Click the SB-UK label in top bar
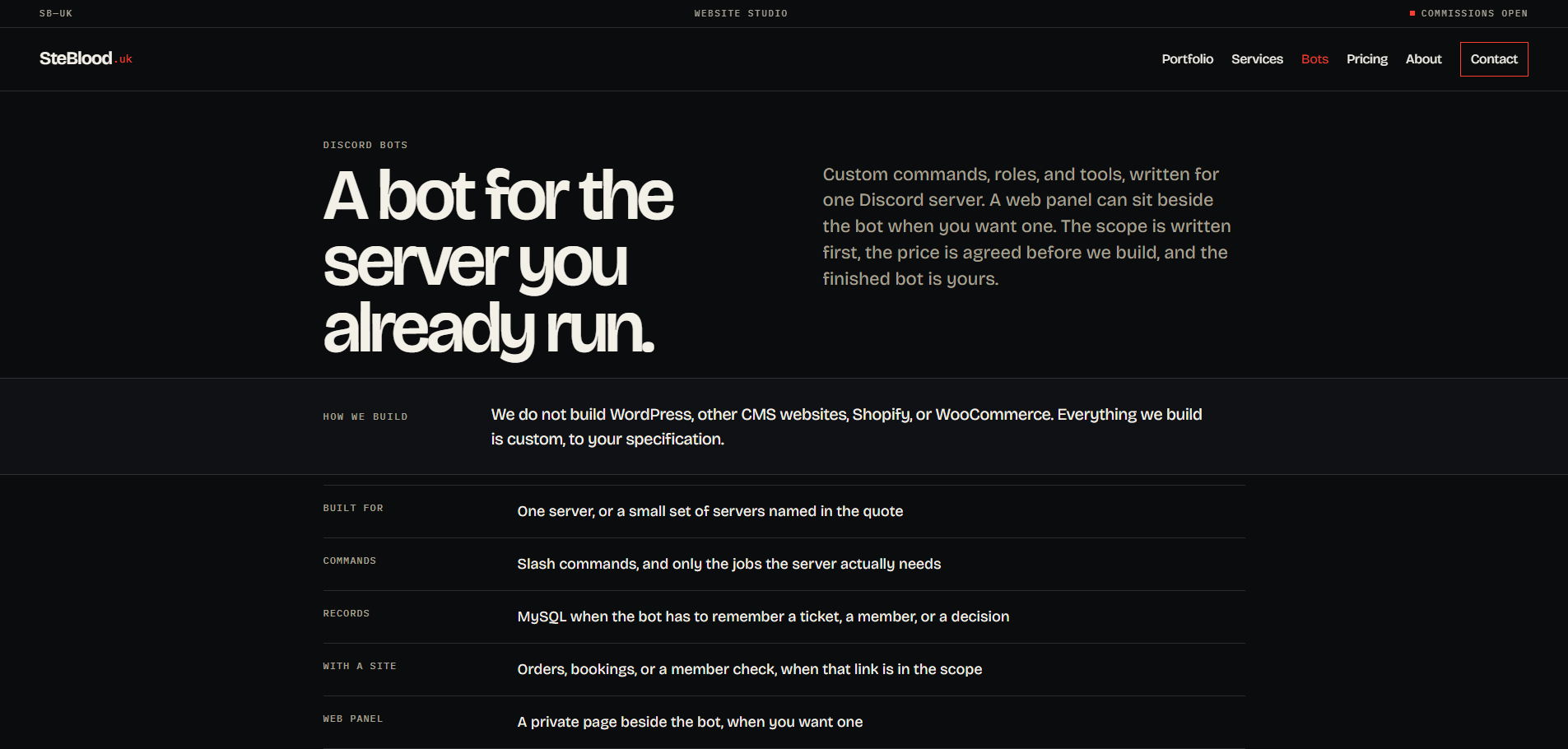Screen dimensions: 1568x749 coord(56,13)
